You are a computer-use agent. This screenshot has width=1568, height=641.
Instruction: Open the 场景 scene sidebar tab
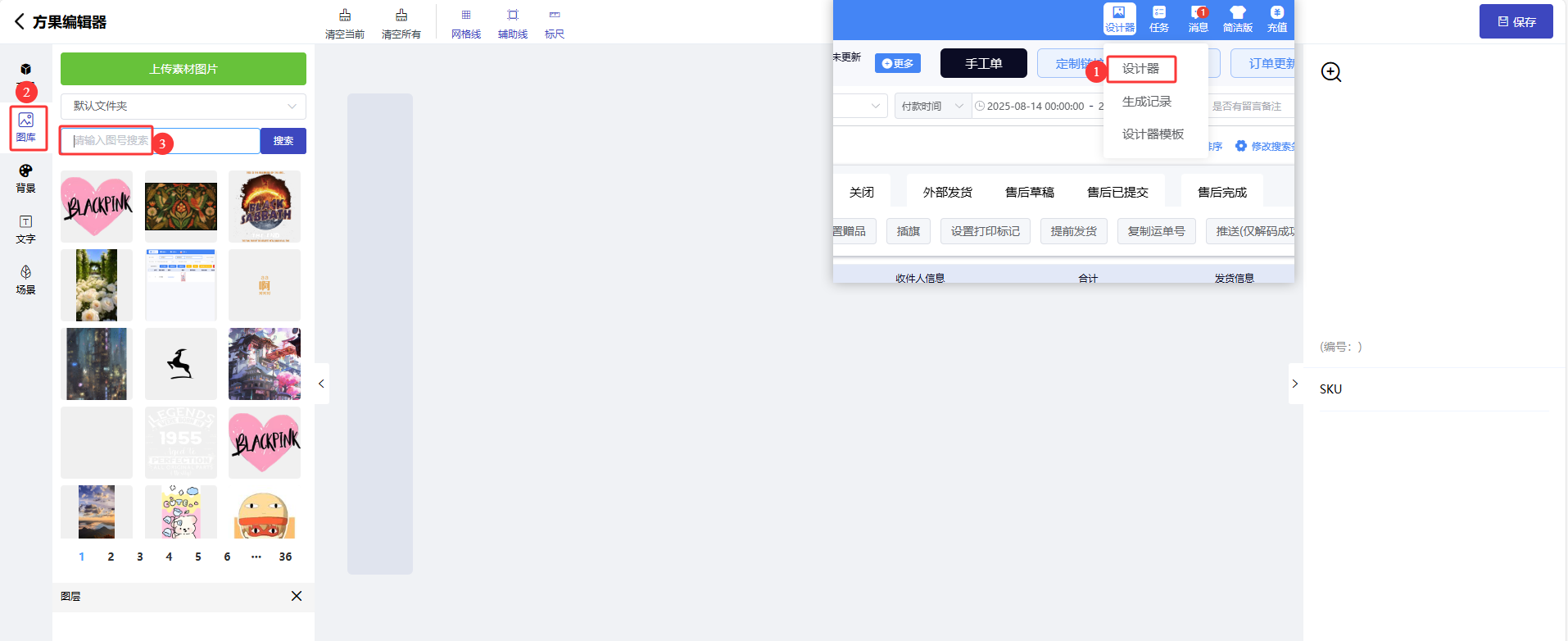point(26,280)
